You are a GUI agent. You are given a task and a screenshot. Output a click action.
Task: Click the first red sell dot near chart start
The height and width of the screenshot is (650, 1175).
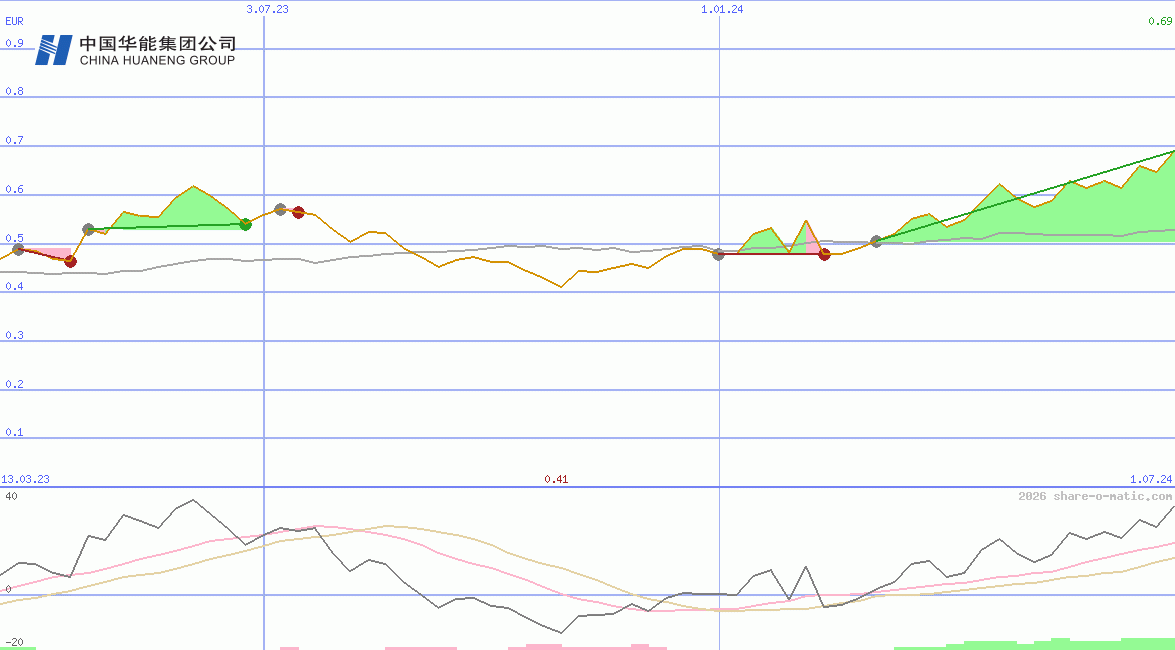click(70, 261)
